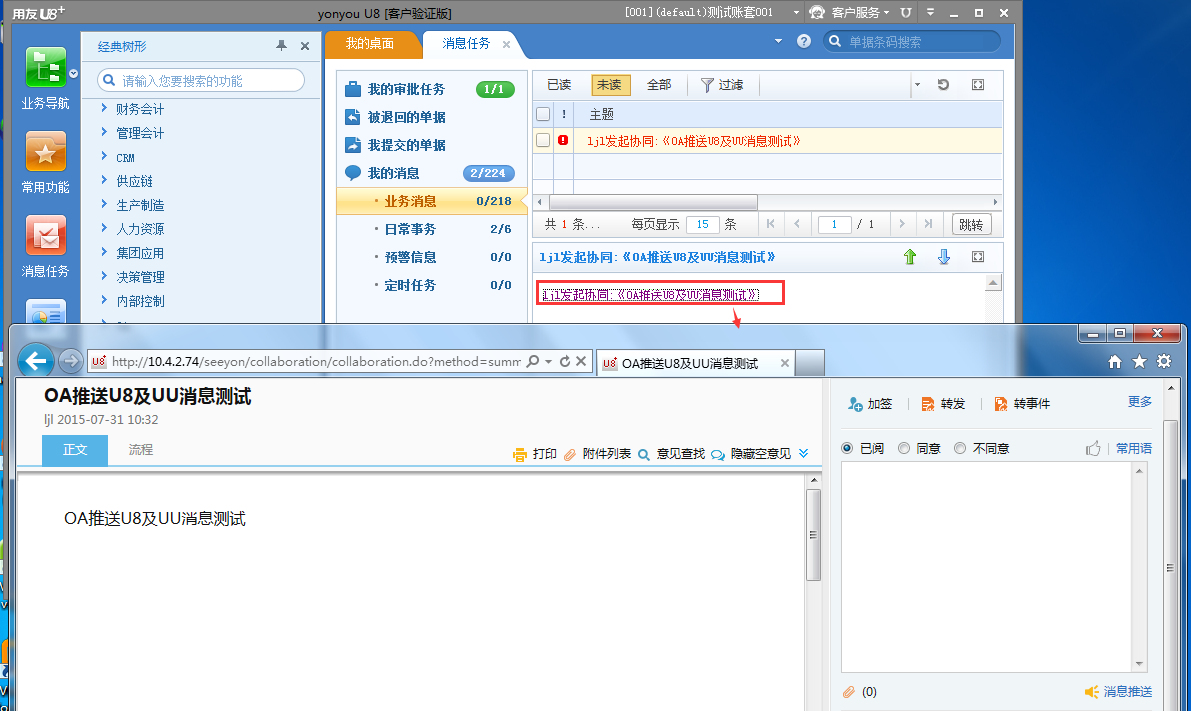Expand the CRM tree node

pos(104,156)
